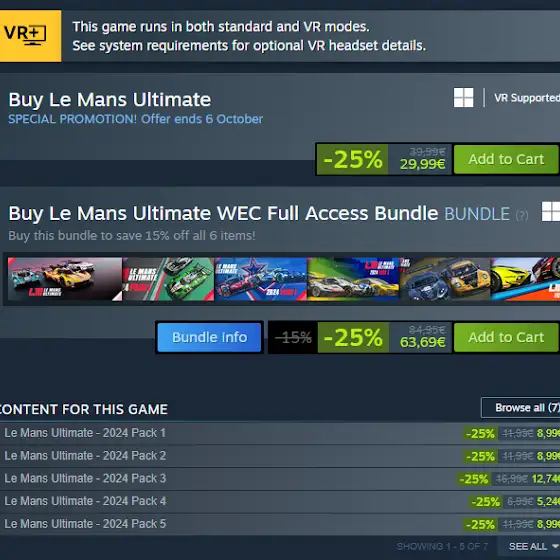
Task: Click the blue star 2024 pack thumbnail
Action: [x=261, y=279]
